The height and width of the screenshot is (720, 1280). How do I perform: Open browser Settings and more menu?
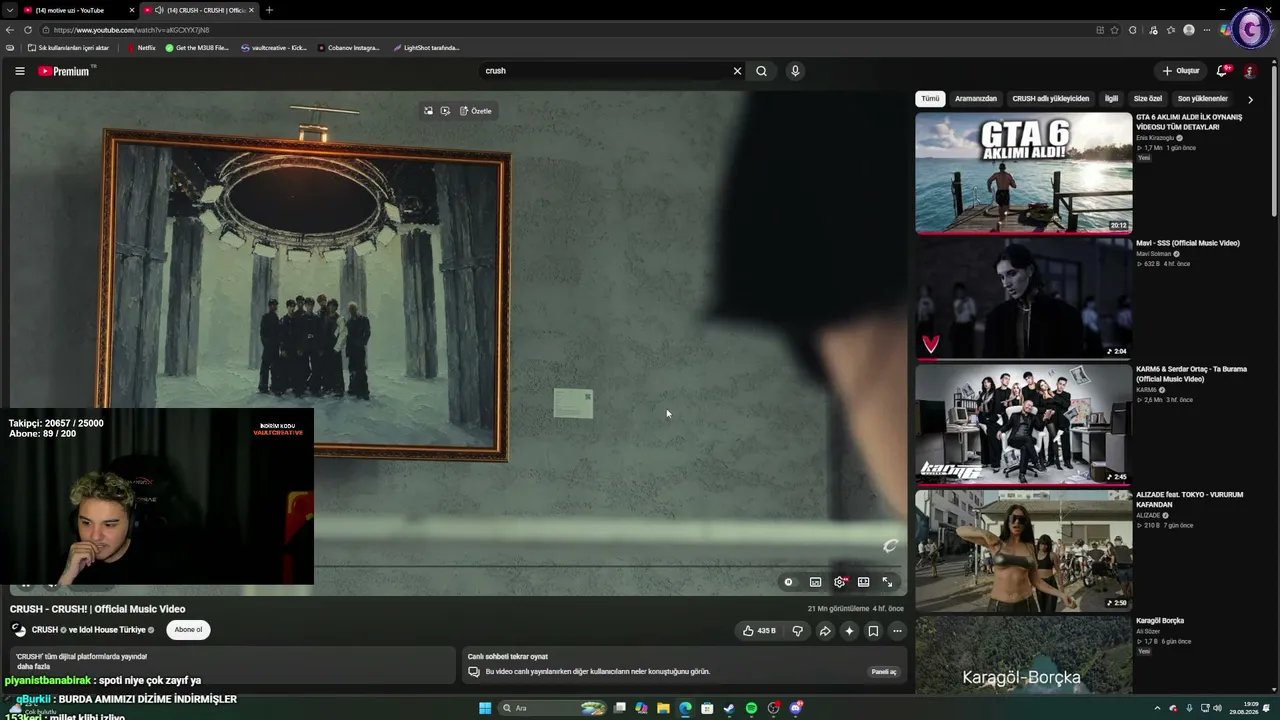pyautogui.click(x=1206, y=30)
